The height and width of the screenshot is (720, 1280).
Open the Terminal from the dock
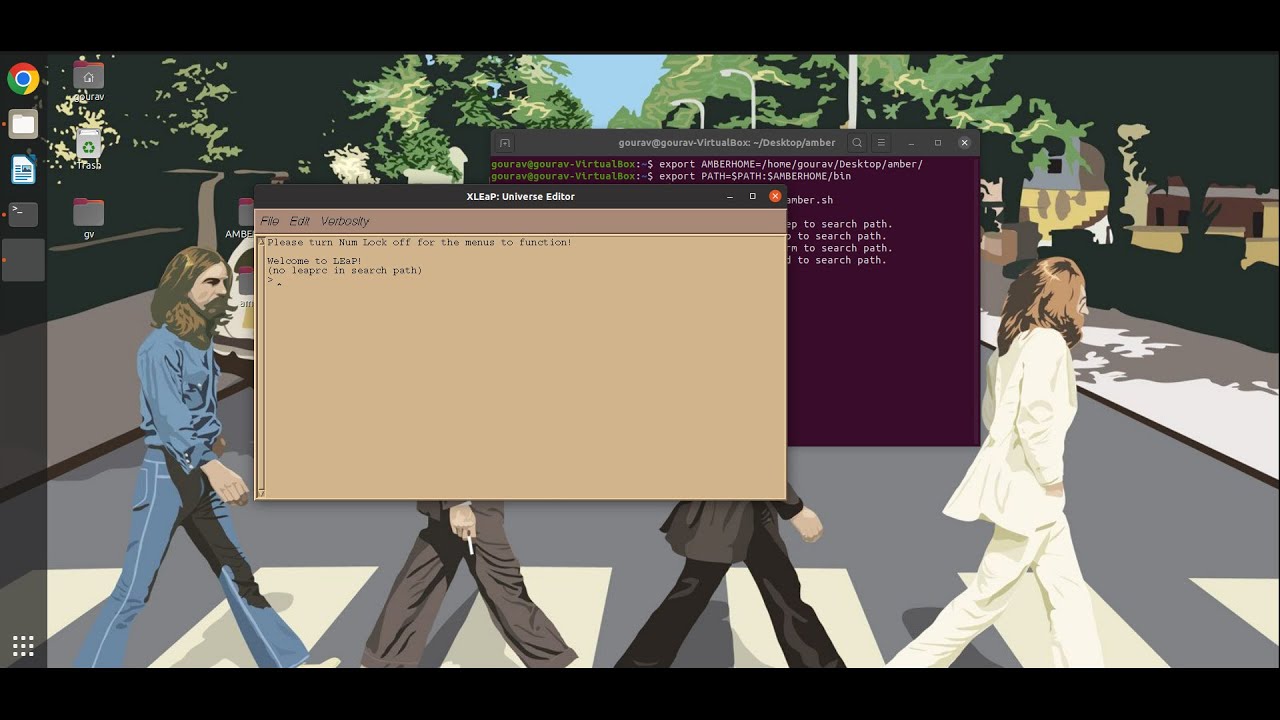pos(23,214)
